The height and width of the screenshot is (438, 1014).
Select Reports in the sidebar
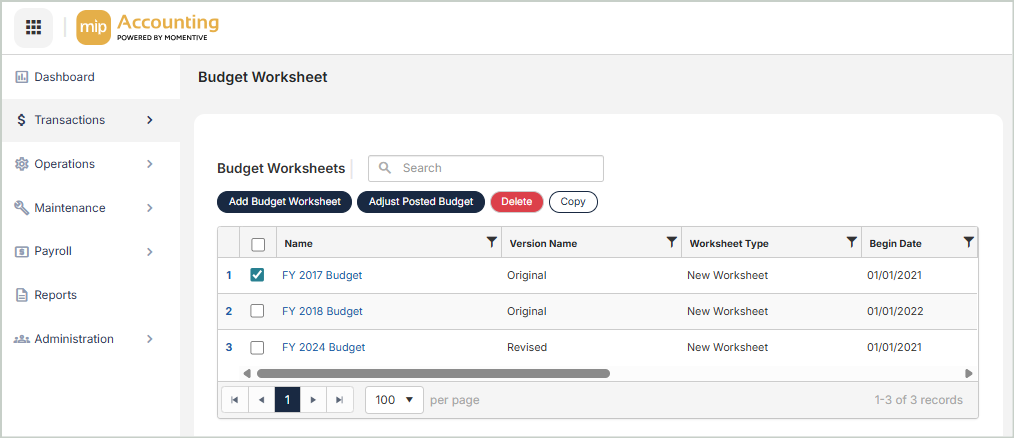point(55,295)
